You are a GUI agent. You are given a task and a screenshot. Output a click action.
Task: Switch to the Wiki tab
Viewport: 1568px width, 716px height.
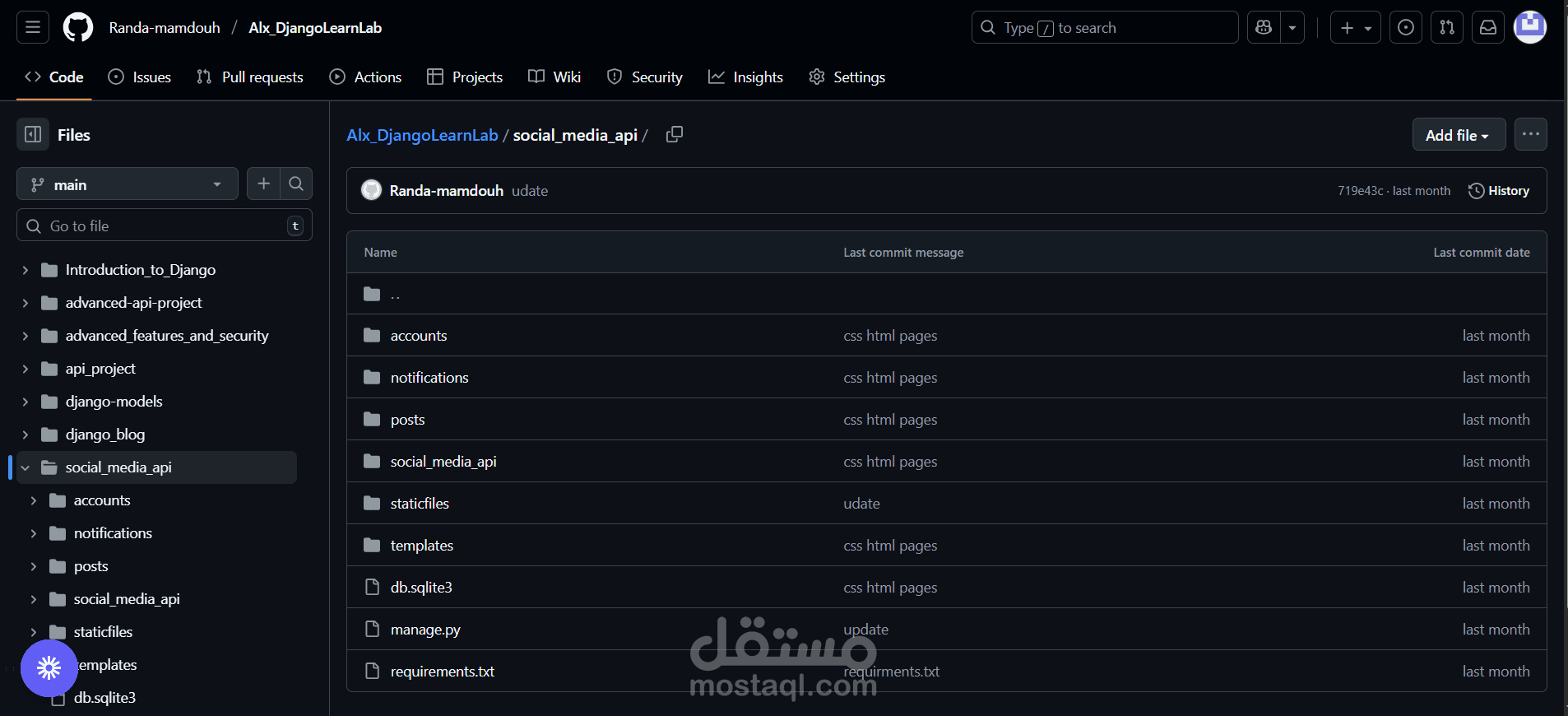pyautogui.click(x=554, y=77)
